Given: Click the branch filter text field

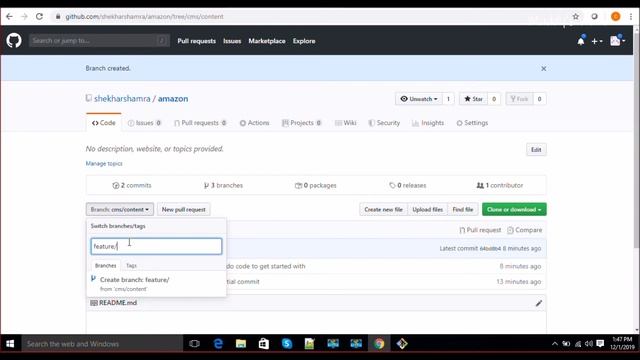Looking at the screenshot, I should click(156, 247).
